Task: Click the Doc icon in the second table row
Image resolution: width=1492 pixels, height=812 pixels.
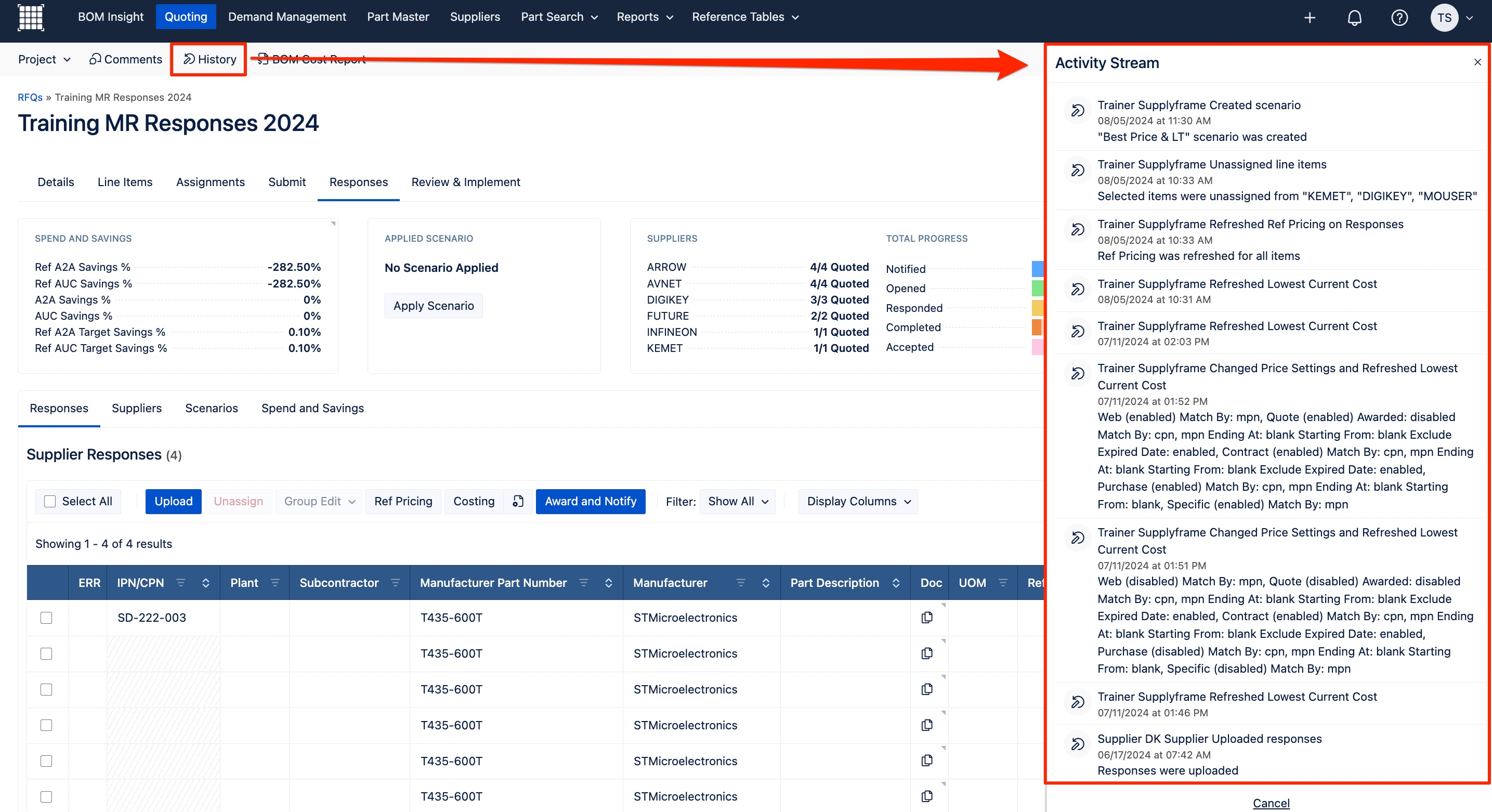Action: (x=927, y=653)
